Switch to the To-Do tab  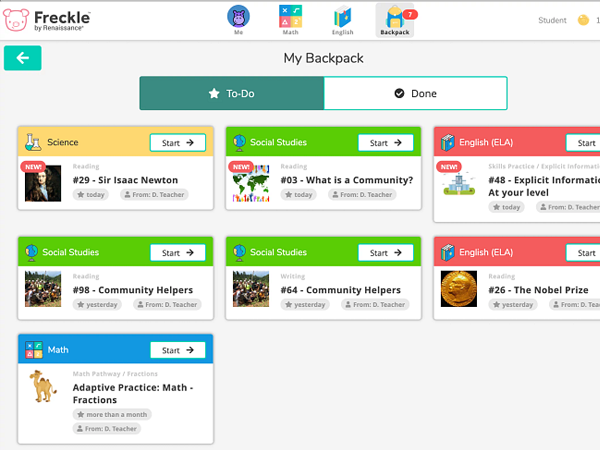(x=232, y=93)
